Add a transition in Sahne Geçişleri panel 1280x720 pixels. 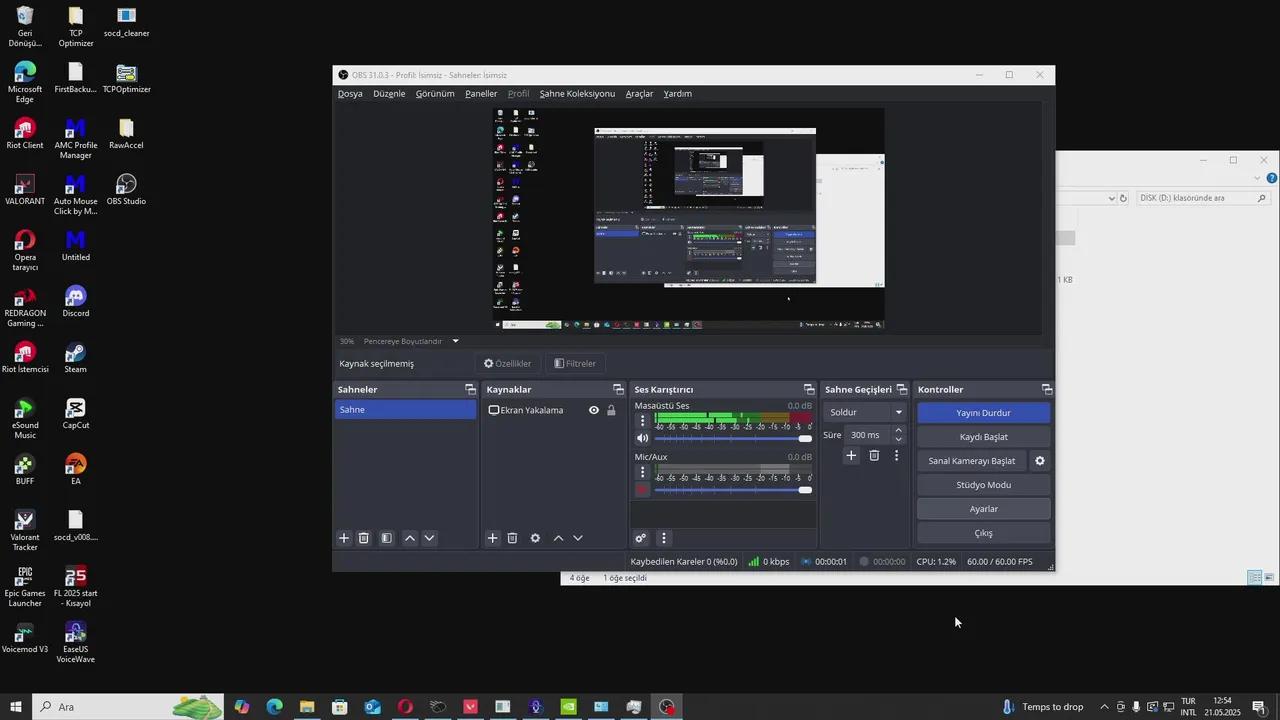pyautogui.click(x=850, y=455)
